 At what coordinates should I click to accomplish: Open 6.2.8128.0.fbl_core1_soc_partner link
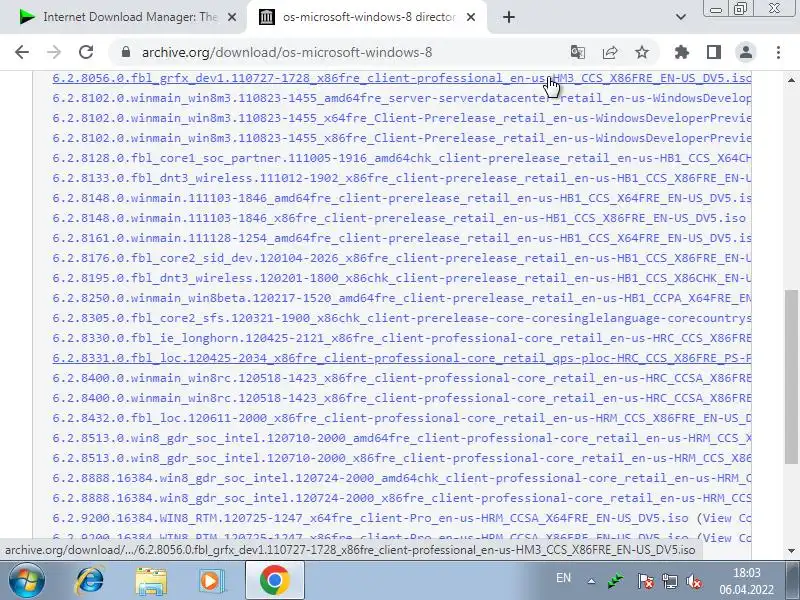[402, 158]
